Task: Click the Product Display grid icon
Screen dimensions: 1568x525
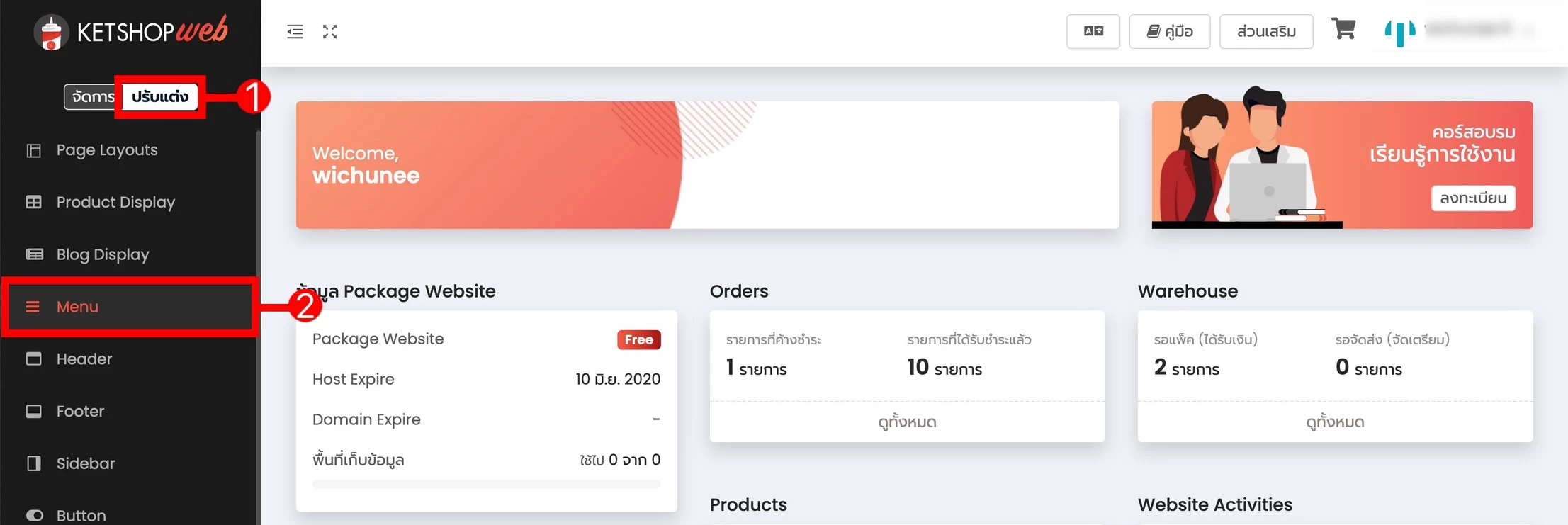Action: tap(33, 202)
